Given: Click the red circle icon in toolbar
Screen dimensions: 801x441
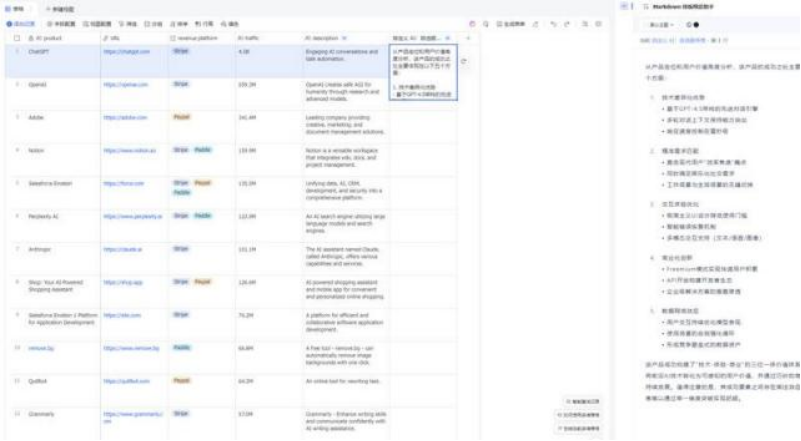Looking at the screenshot, I should coord(471,23).
